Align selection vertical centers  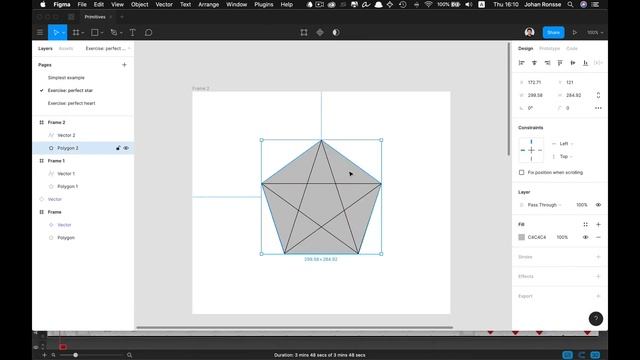pos(573,62)
